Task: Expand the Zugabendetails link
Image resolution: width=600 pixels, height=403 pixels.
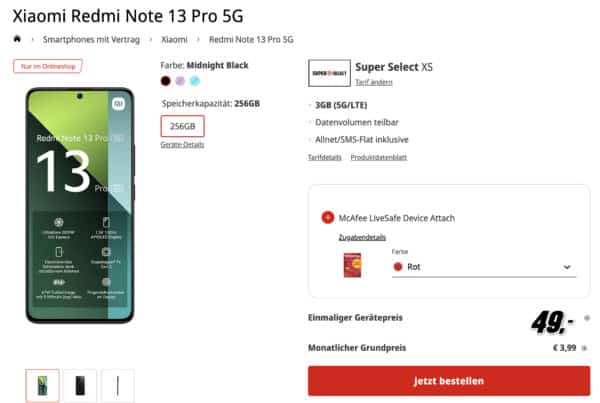Action: tap(361, 237)
